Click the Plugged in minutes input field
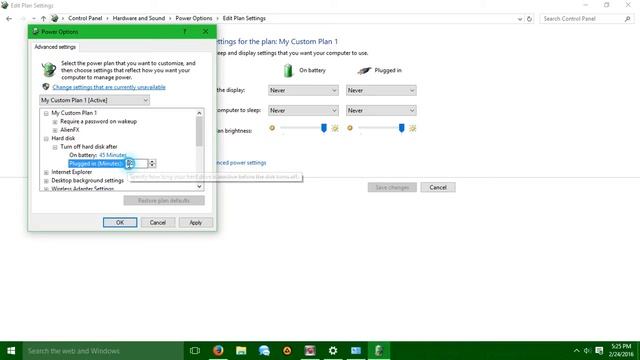640x360 pixels. point(136,164)
